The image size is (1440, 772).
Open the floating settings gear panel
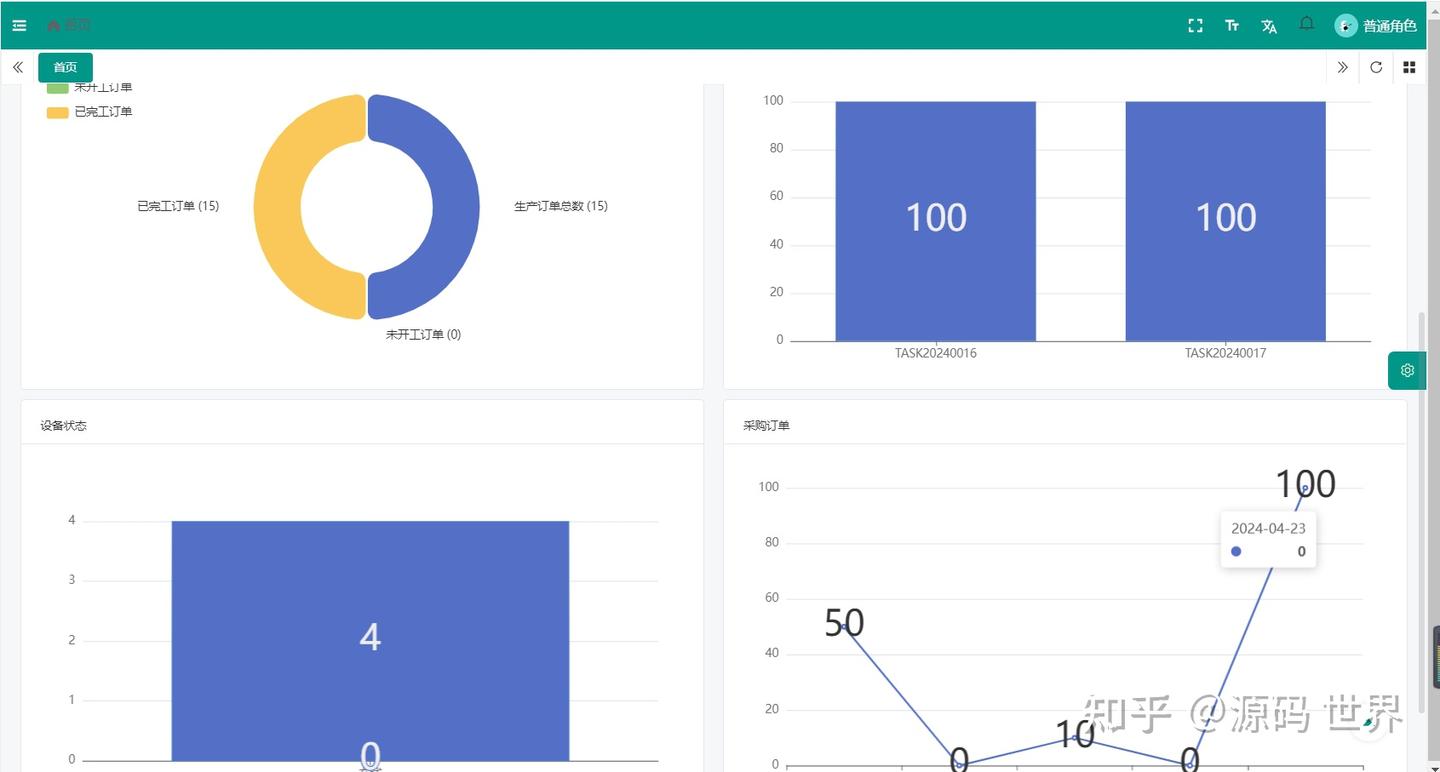coord(1406,370)
